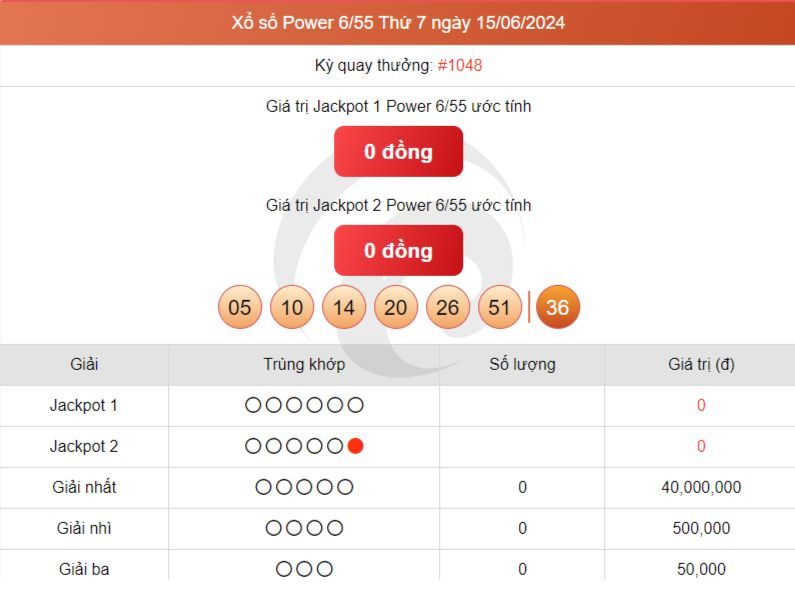Select the Jackpot 1 row label
The width and height of the screenshot is (795, 591).
tap(84, 405)
